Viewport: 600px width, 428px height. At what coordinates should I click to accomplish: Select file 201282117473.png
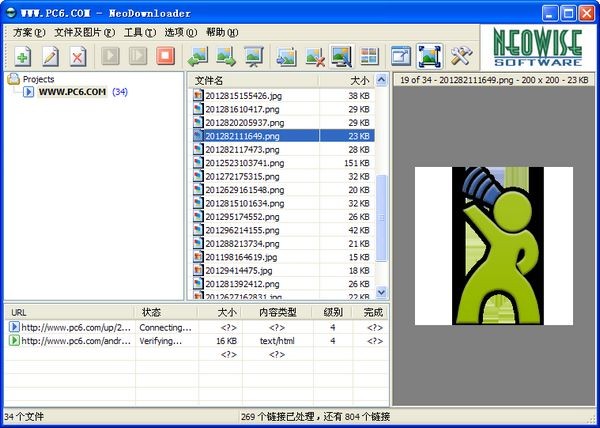[x=242, y=150]
